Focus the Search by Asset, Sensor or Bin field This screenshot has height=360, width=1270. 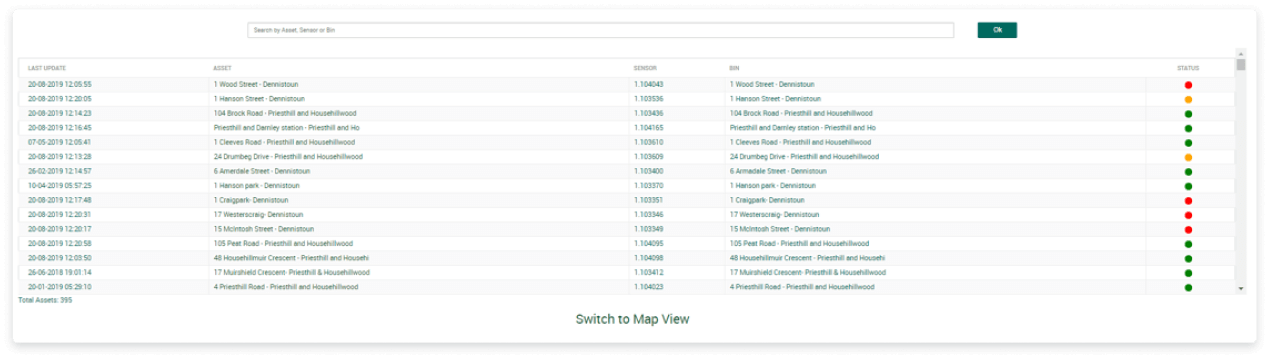tap(600, 30)
